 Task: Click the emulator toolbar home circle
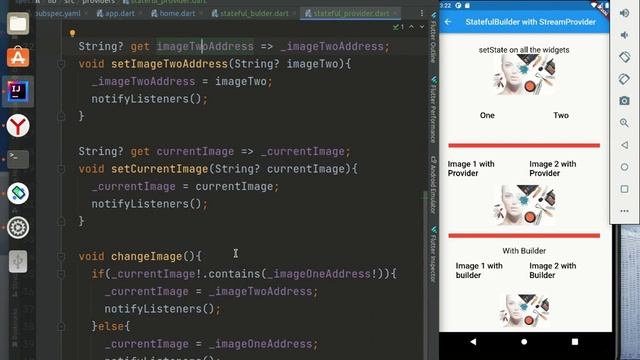(624, 167)
